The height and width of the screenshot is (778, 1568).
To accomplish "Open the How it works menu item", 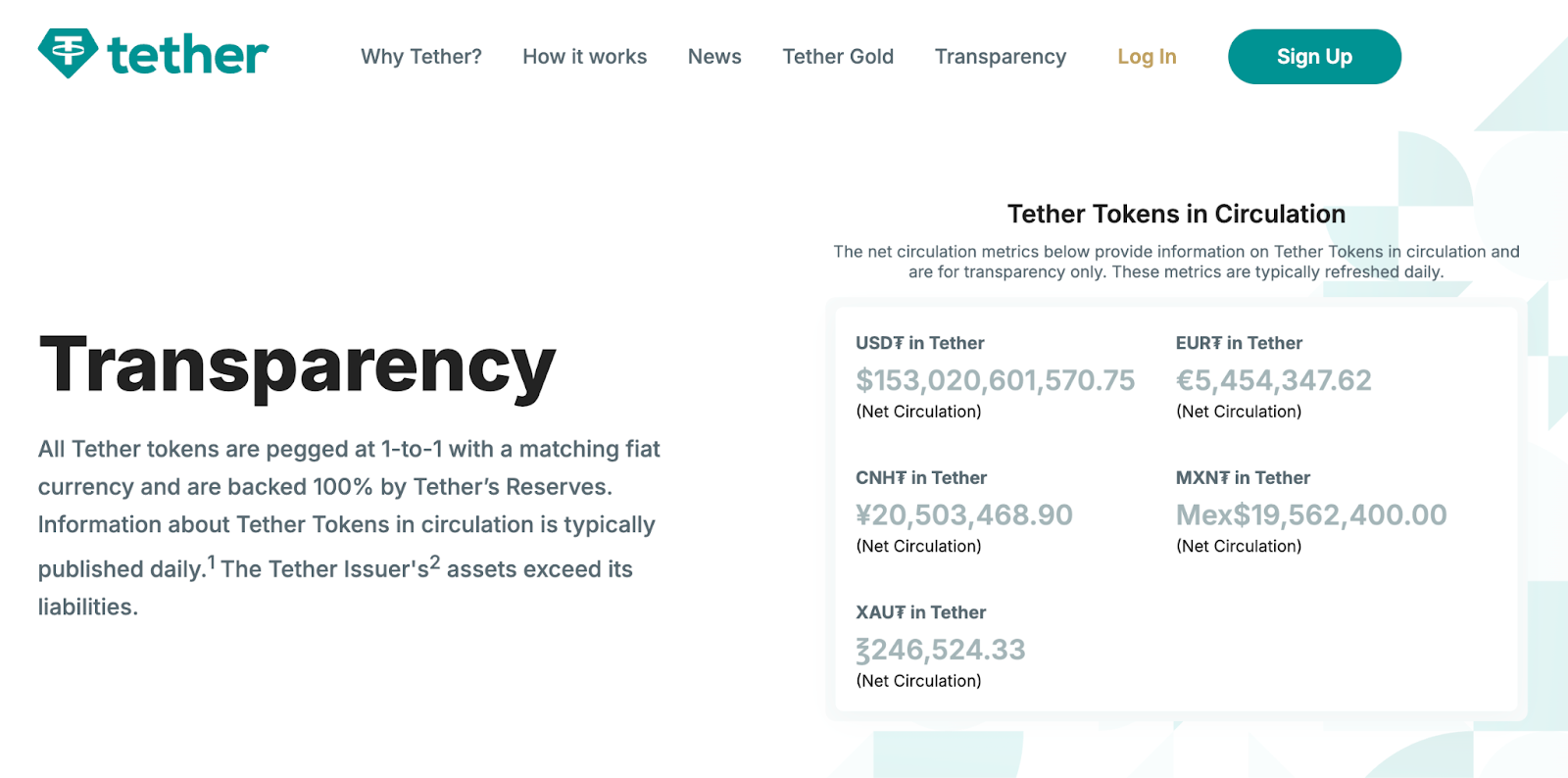I will [x=585, y=57].
